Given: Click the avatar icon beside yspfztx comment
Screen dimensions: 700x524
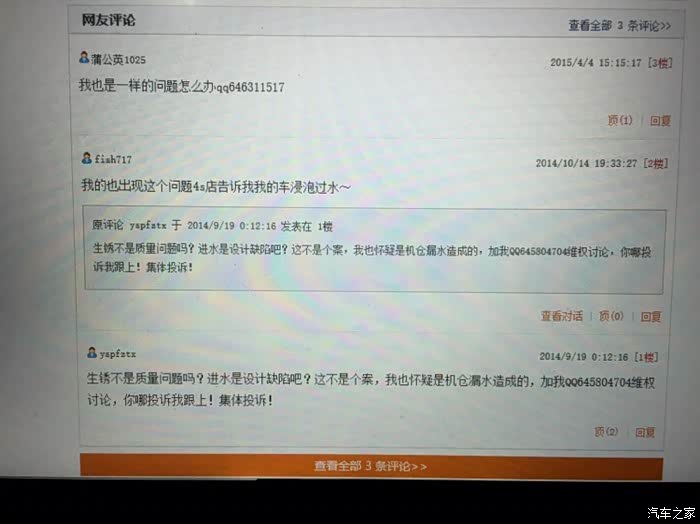Looking at the screenshot, I should 92,353.
